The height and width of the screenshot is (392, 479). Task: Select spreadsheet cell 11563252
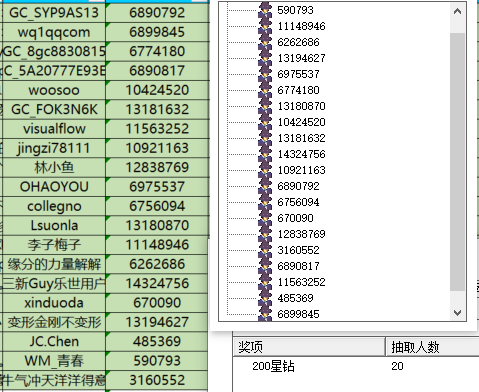157,129
